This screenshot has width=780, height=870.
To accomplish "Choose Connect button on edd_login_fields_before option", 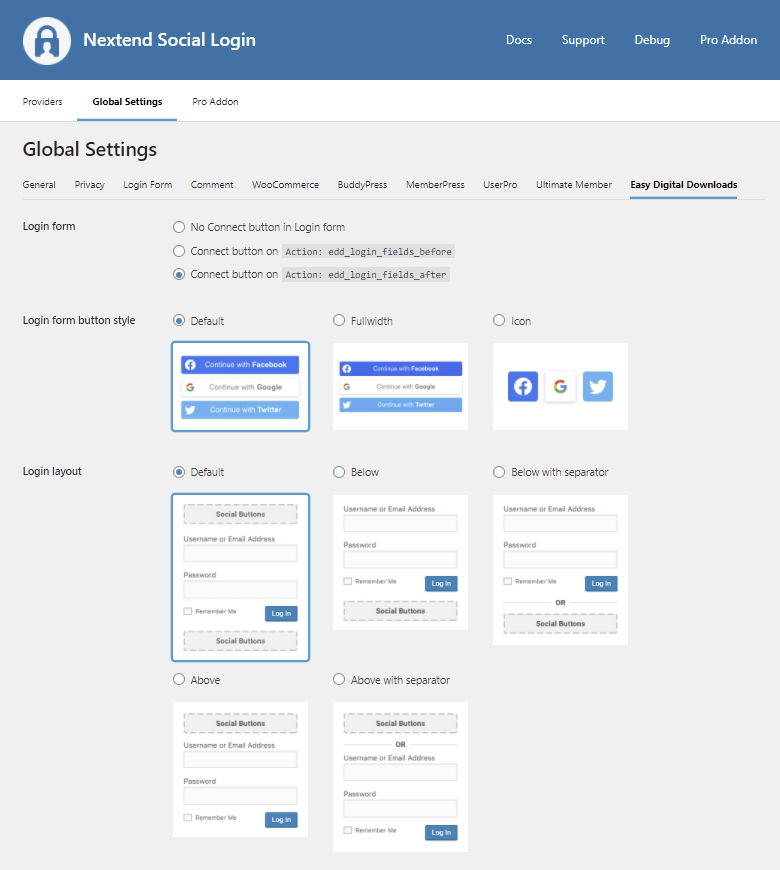I will pos(179,251).
